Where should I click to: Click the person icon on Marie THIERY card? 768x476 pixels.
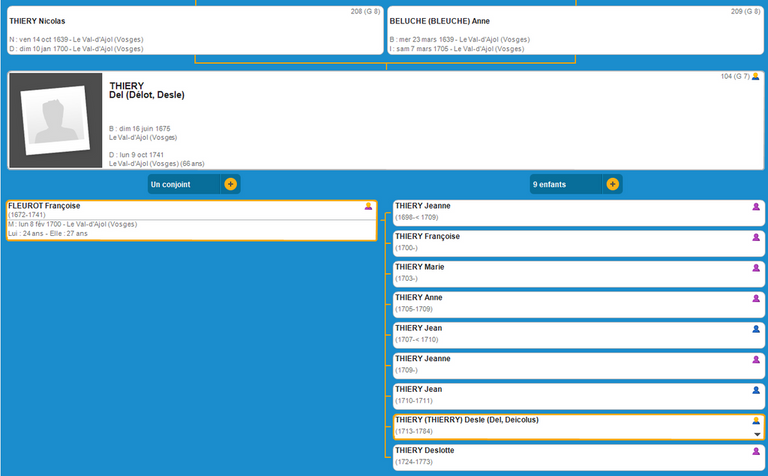pos(757,268)
